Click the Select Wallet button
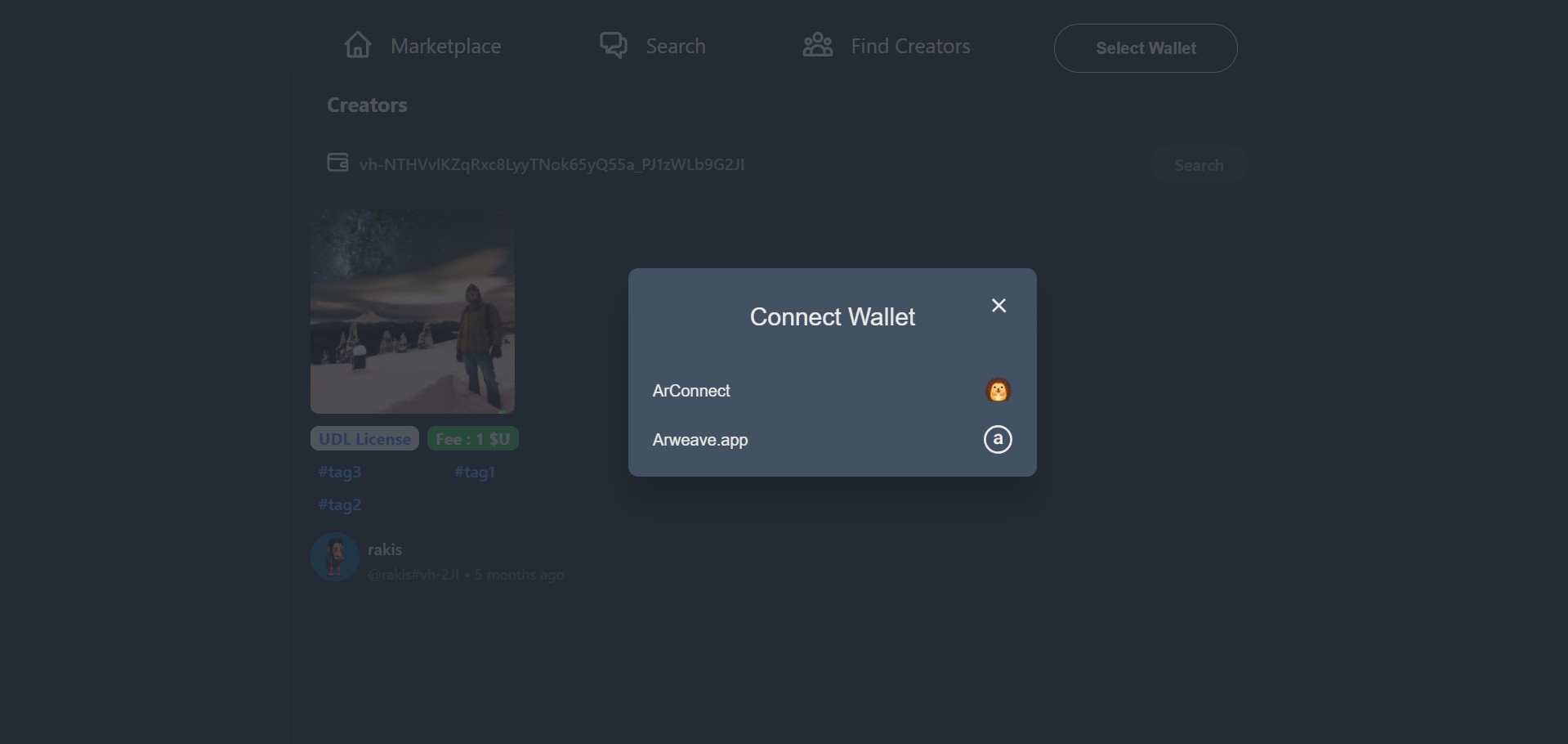Viewport: 1568px width, 744px height. click(1146, 48)
